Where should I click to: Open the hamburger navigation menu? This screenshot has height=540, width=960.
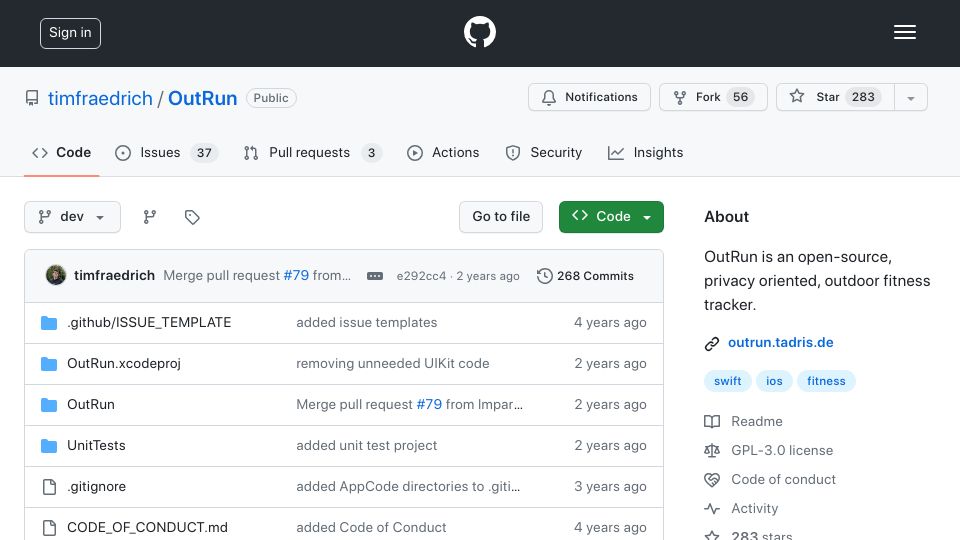(904, 32)
